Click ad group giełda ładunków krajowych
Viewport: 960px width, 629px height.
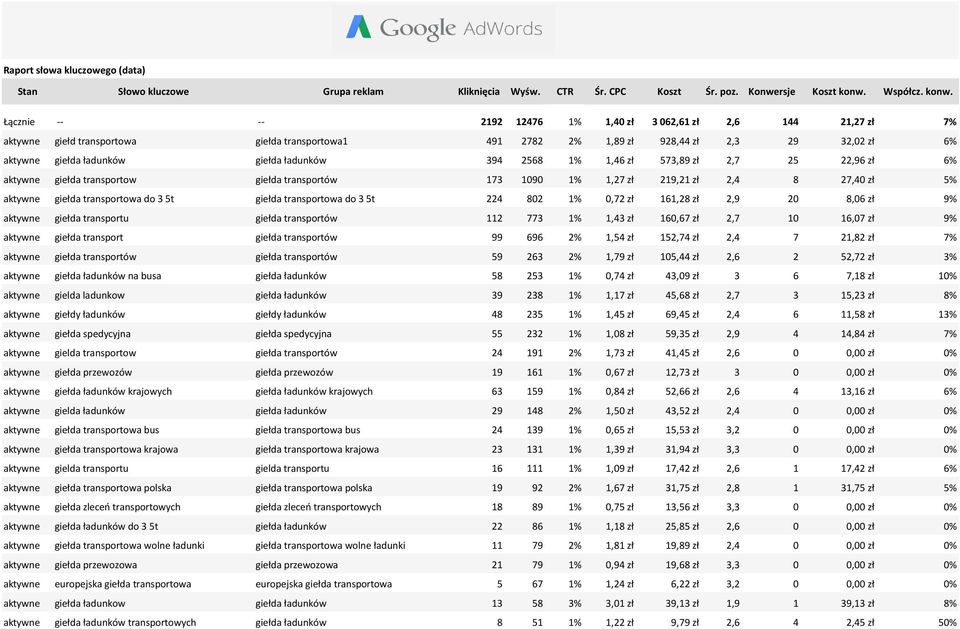click(x=314, y=391)
